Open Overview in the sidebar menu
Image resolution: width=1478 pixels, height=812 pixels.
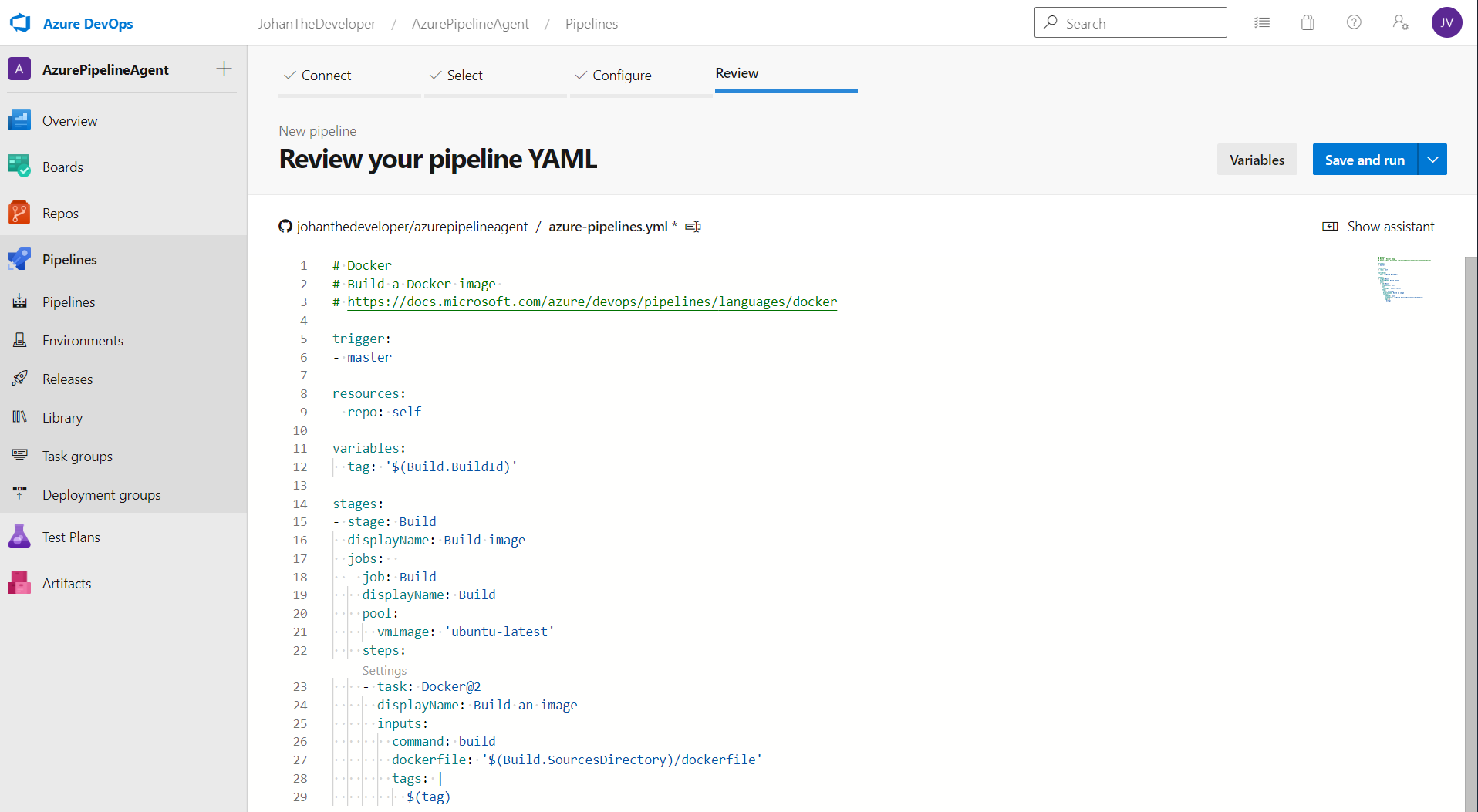pyautogui.click(x=123, y=120)
